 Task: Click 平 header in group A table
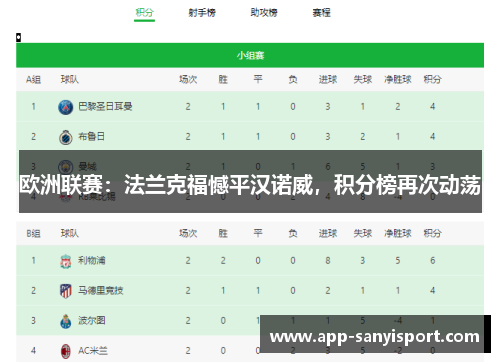point(258,80)
